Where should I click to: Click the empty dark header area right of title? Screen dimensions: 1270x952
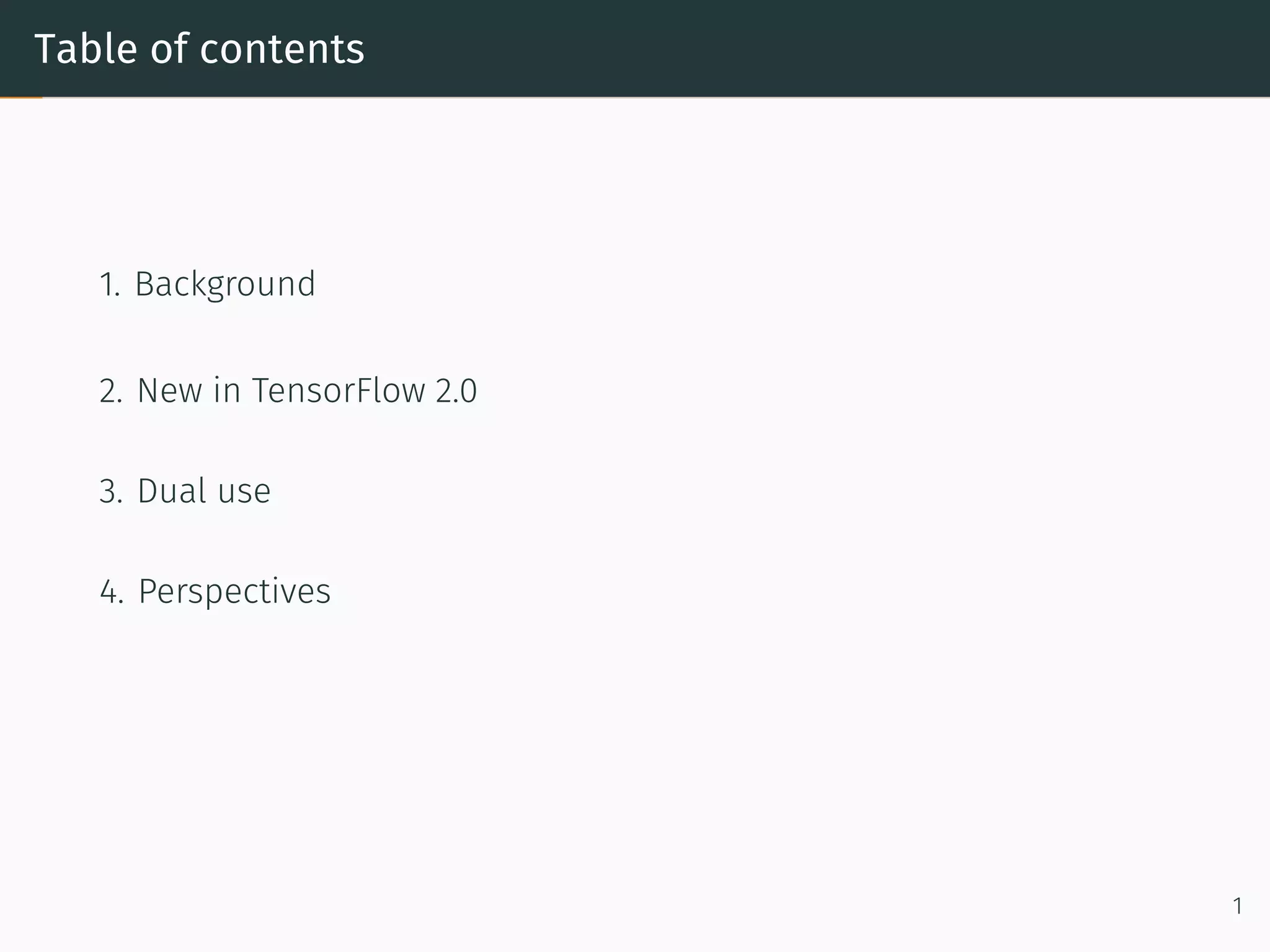[x=806, y=48]
